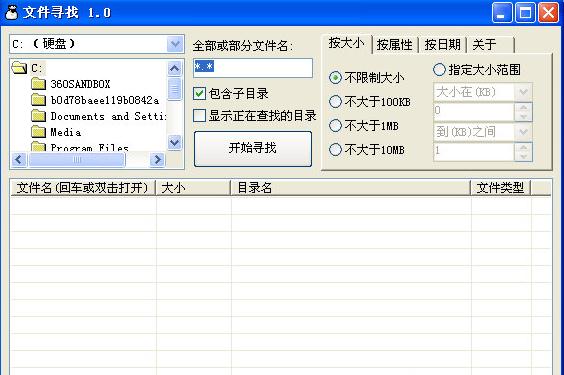Select Documents and Setti tree entry text
The image size is (564, 375).
click(108, 116)
